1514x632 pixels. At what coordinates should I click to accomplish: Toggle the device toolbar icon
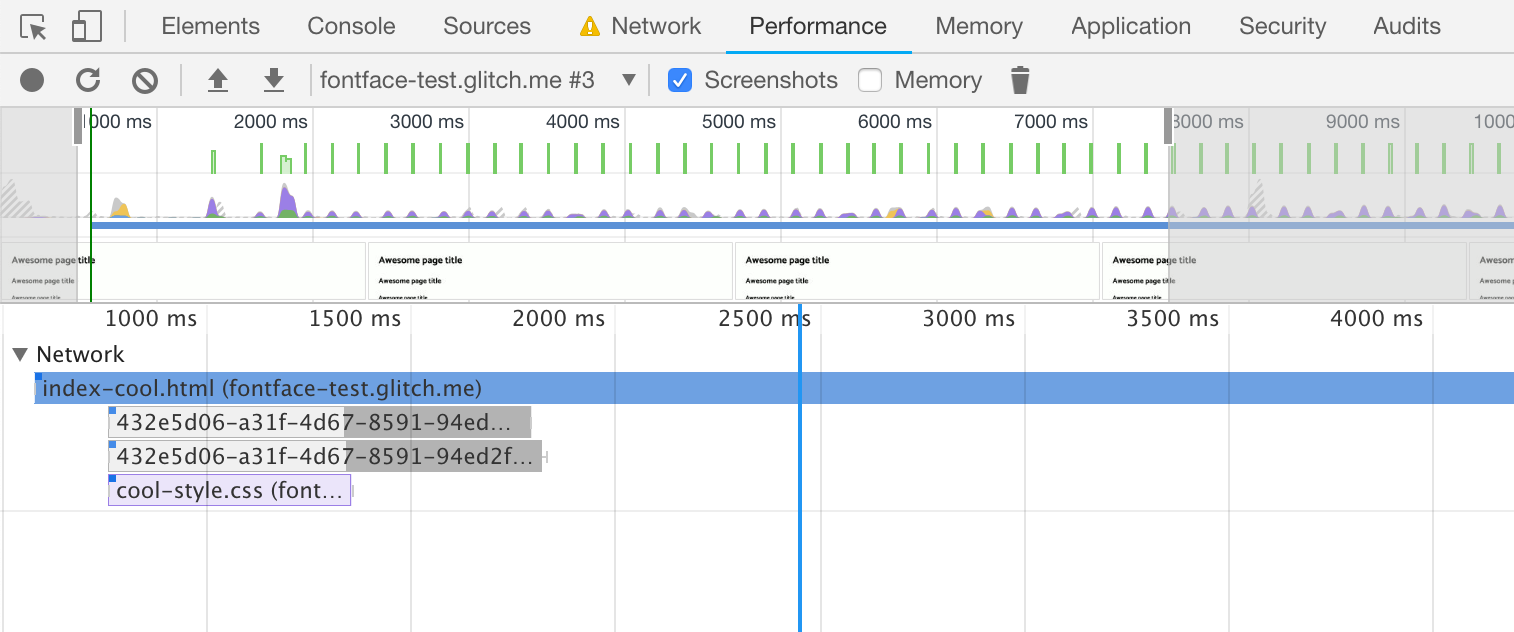coord(86,27)
